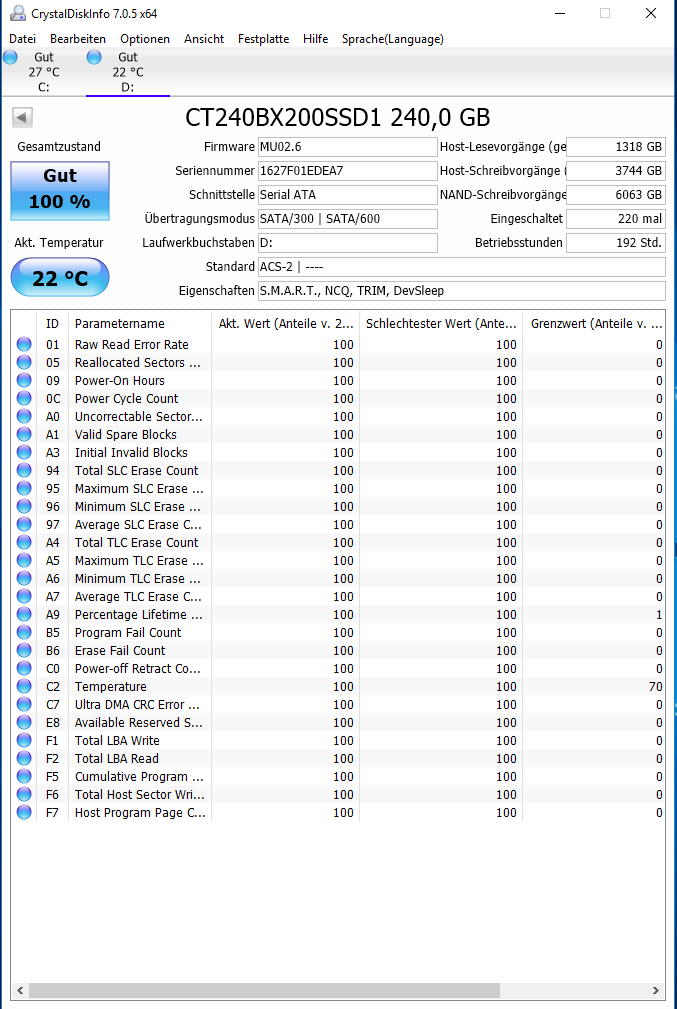Maximize the CrystalDiskInfo window
This screenshot has width=677, height=1009.
(x=605, y=13)
